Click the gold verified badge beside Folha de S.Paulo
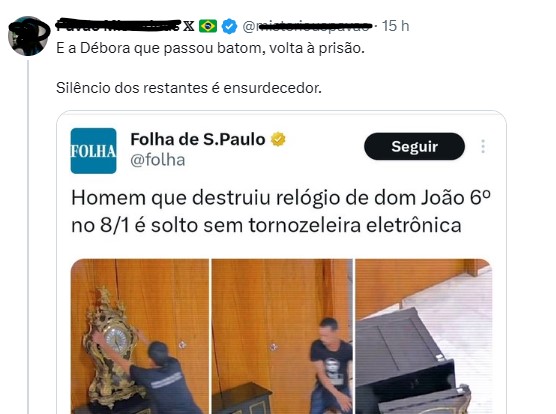Viewport: 556px width, 414px height. 278,139
